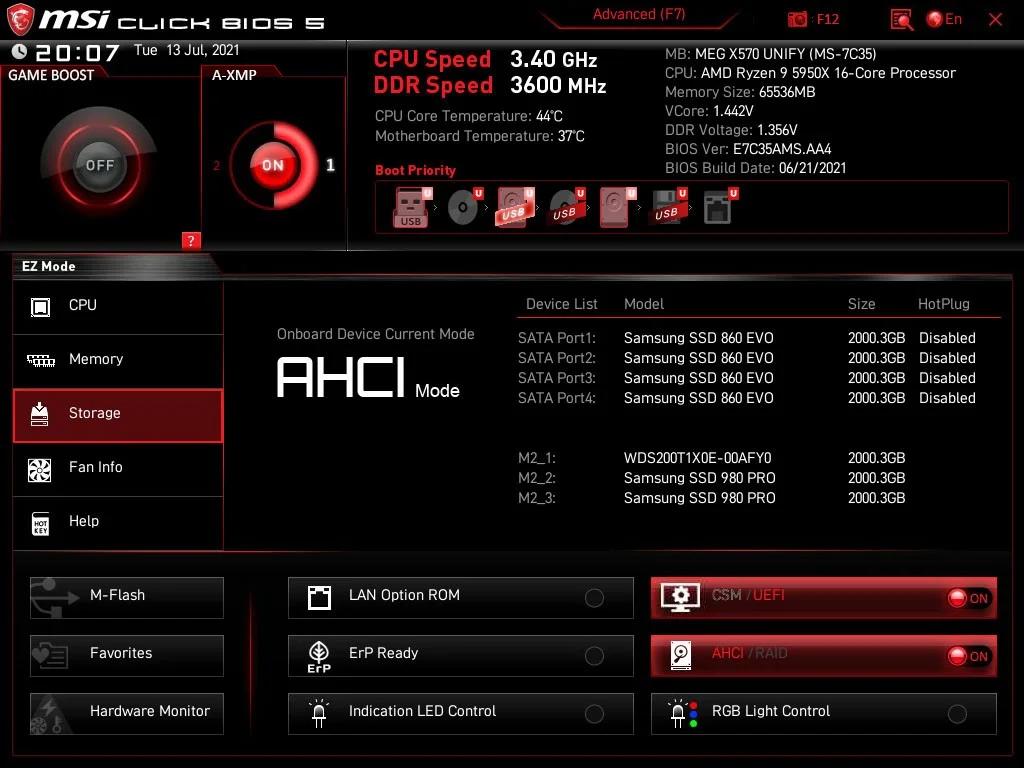
Task: Select the hard drive boot device
Action: [x=616, y=208]
